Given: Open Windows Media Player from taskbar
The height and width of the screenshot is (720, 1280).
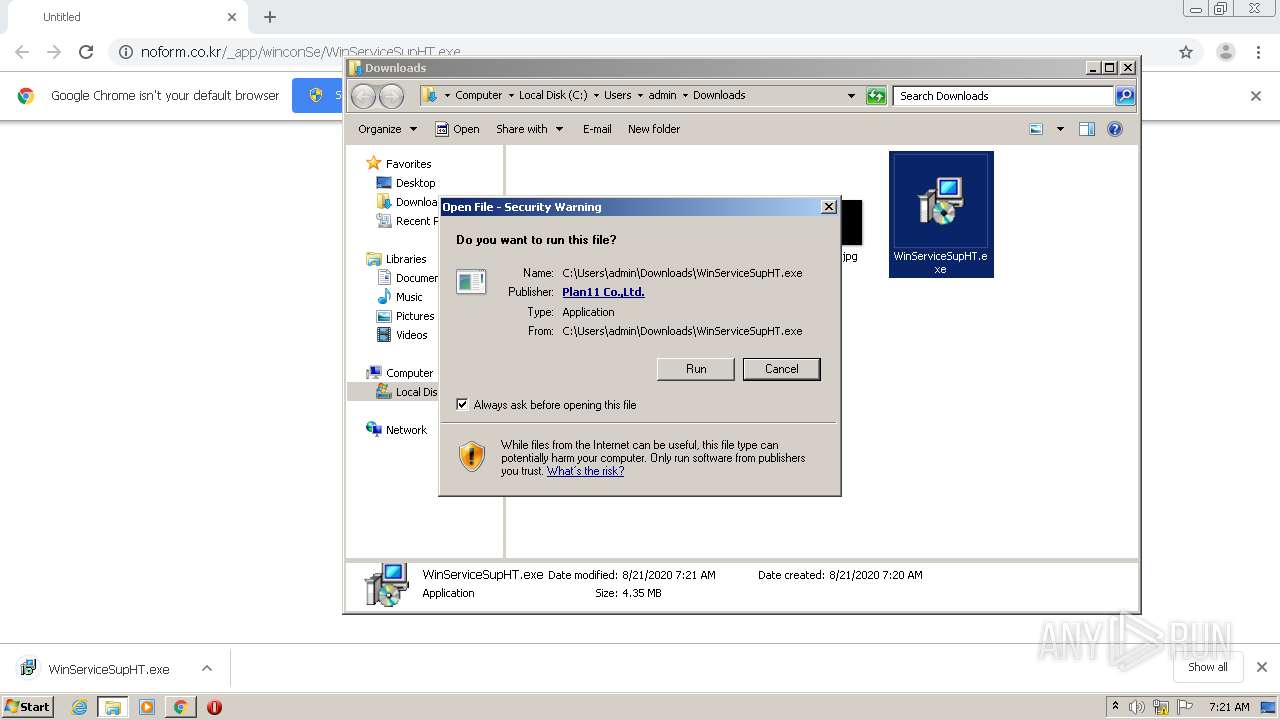Looking at the screenshot, I should [147, 707].
